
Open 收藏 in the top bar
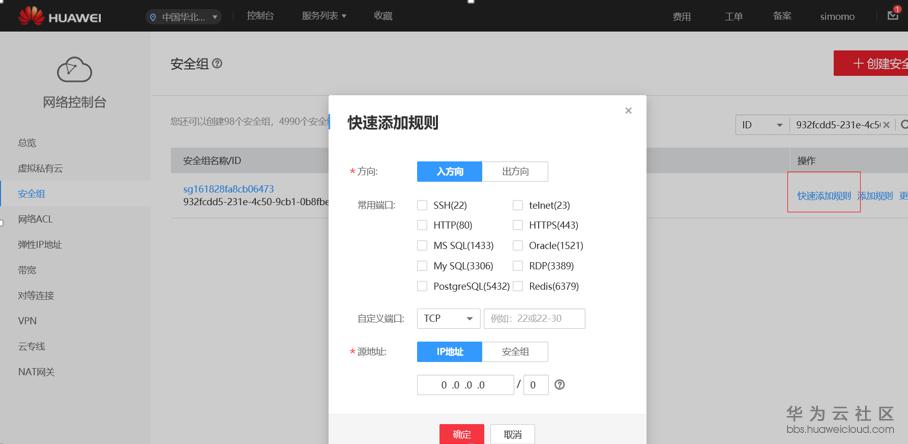[x=383, y=16]
